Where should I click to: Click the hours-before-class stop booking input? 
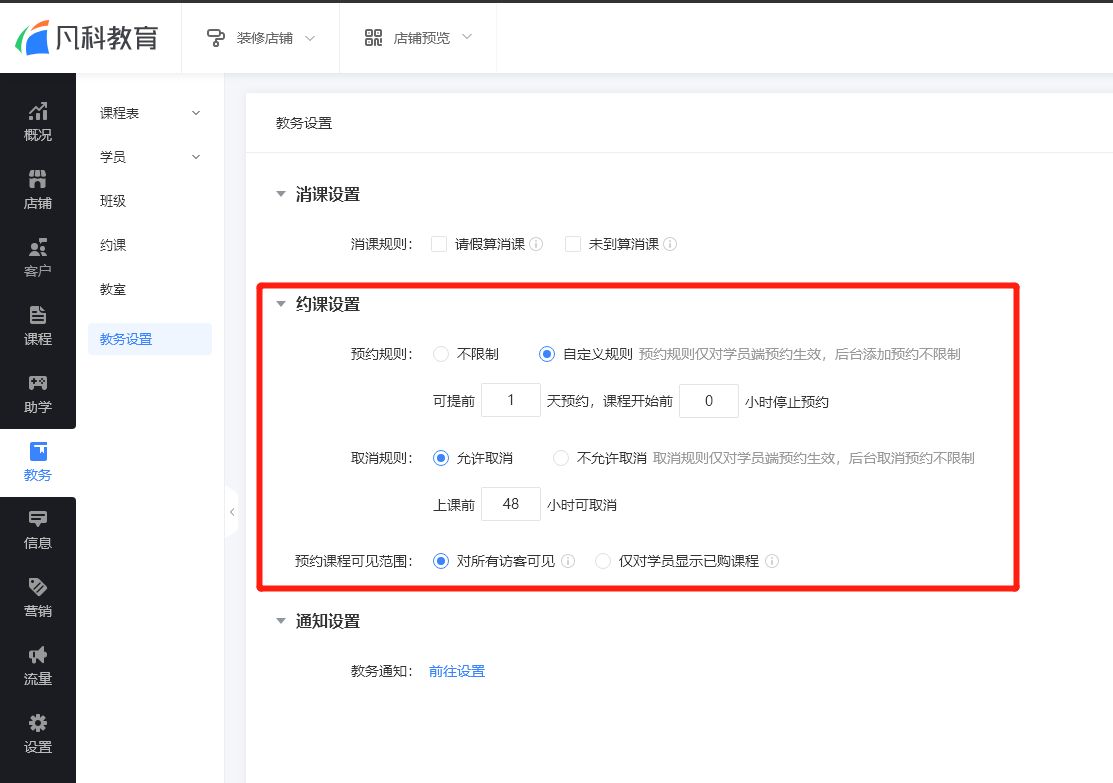(x=708, y=400)
